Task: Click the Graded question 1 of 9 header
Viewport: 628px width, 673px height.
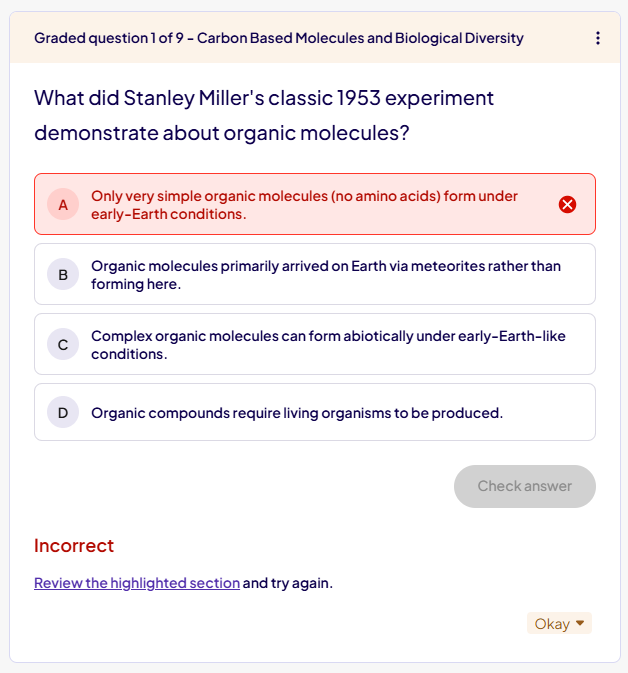Action: pyautogui.click(x=110, y=38)
